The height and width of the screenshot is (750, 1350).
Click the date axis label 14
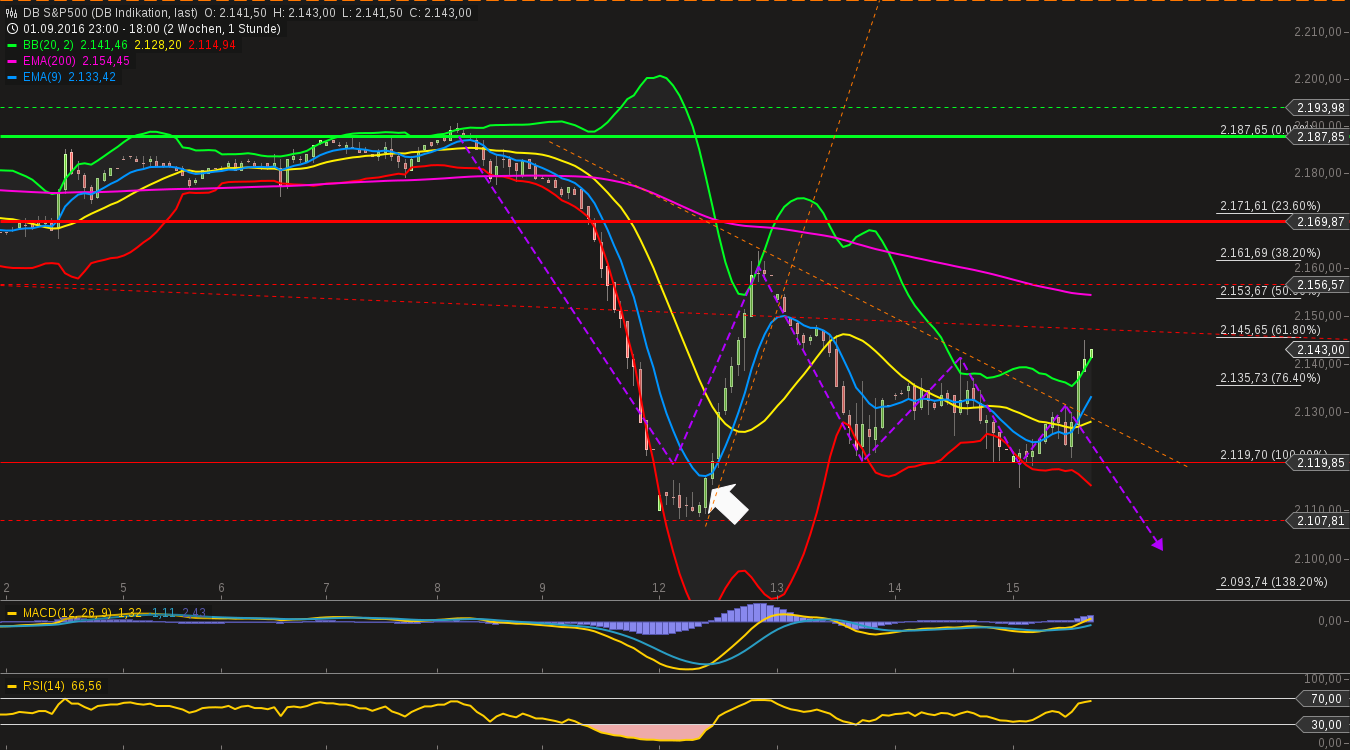click(895, 588)
